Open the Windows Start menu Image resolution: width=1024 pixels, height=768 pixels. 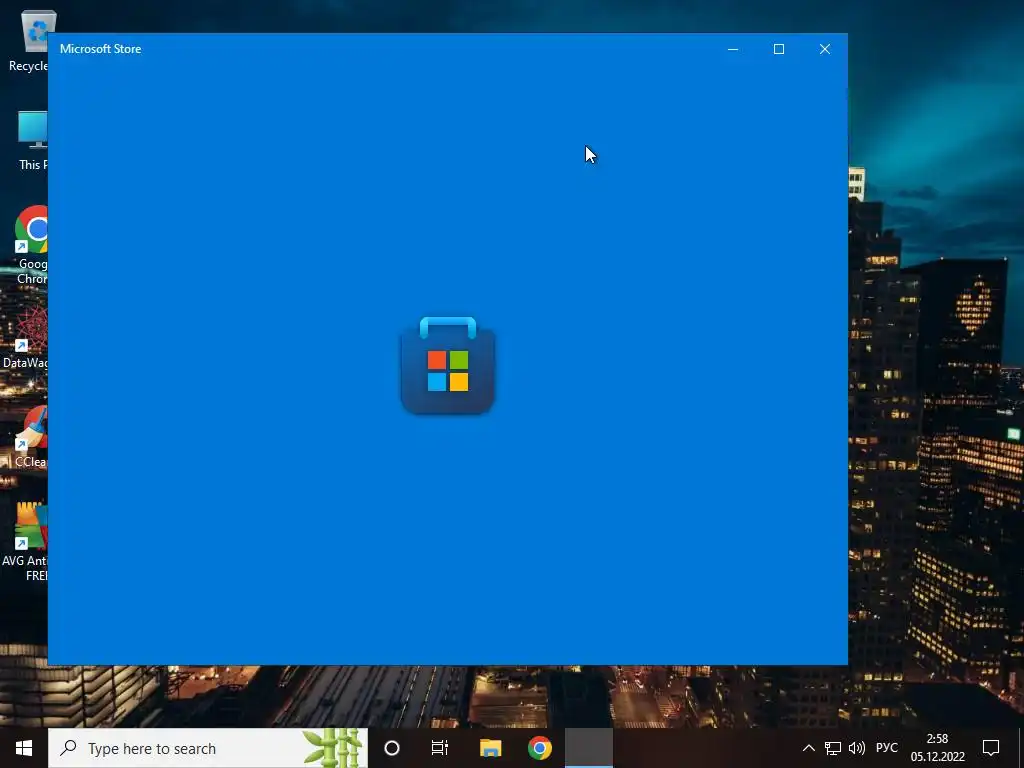24,748
